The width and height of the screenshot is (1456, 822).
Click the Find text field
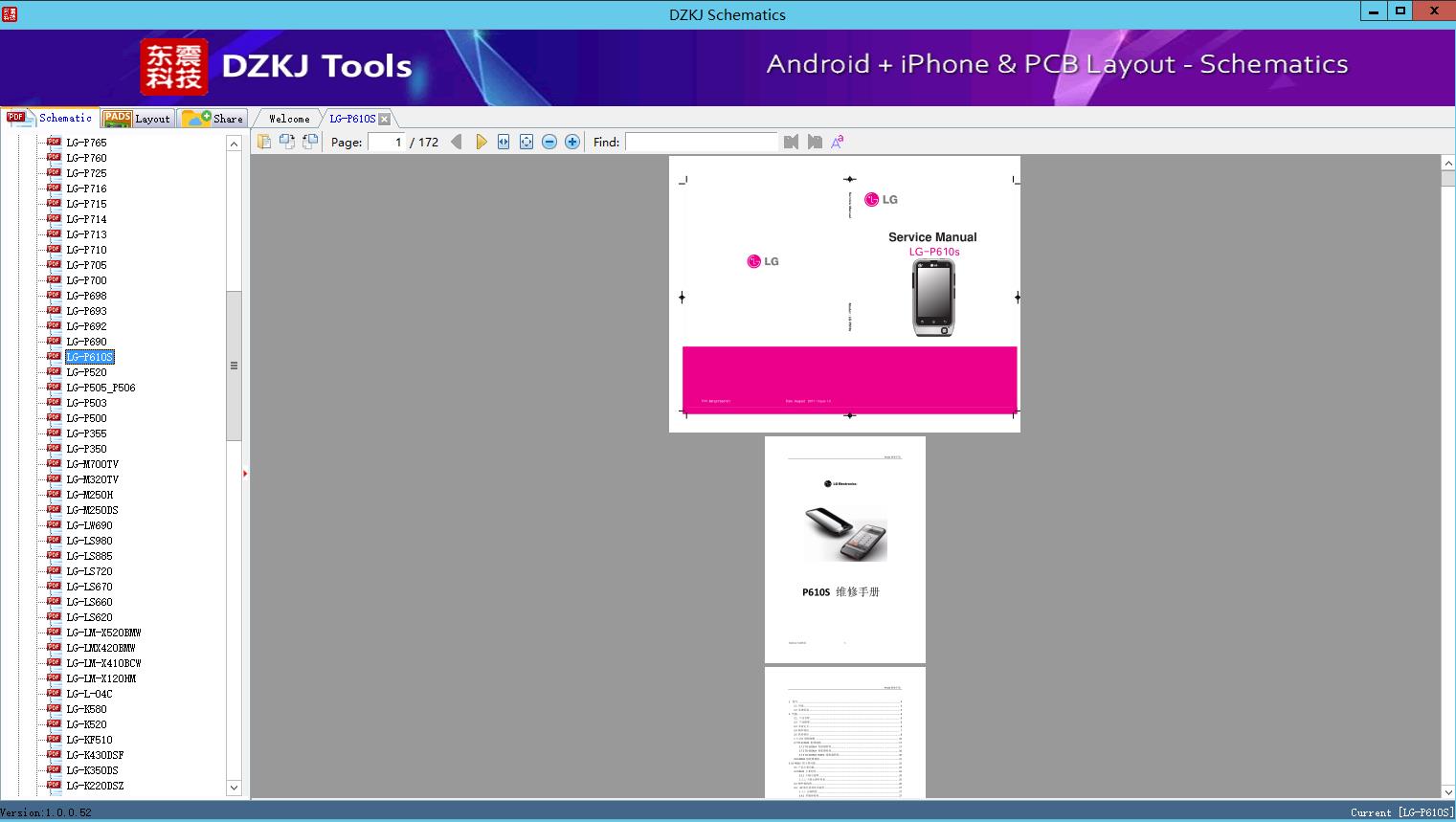(702, 142)
